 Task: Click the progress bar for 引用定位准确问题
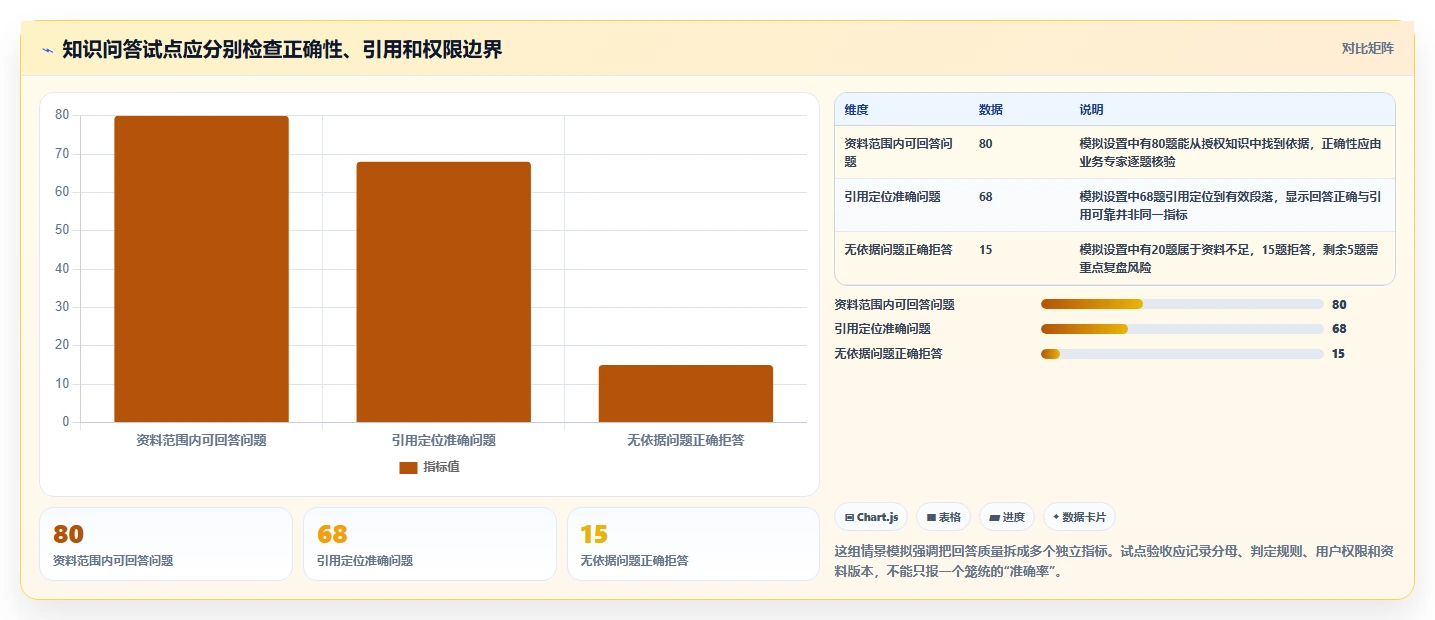(x=1182, y=329)
